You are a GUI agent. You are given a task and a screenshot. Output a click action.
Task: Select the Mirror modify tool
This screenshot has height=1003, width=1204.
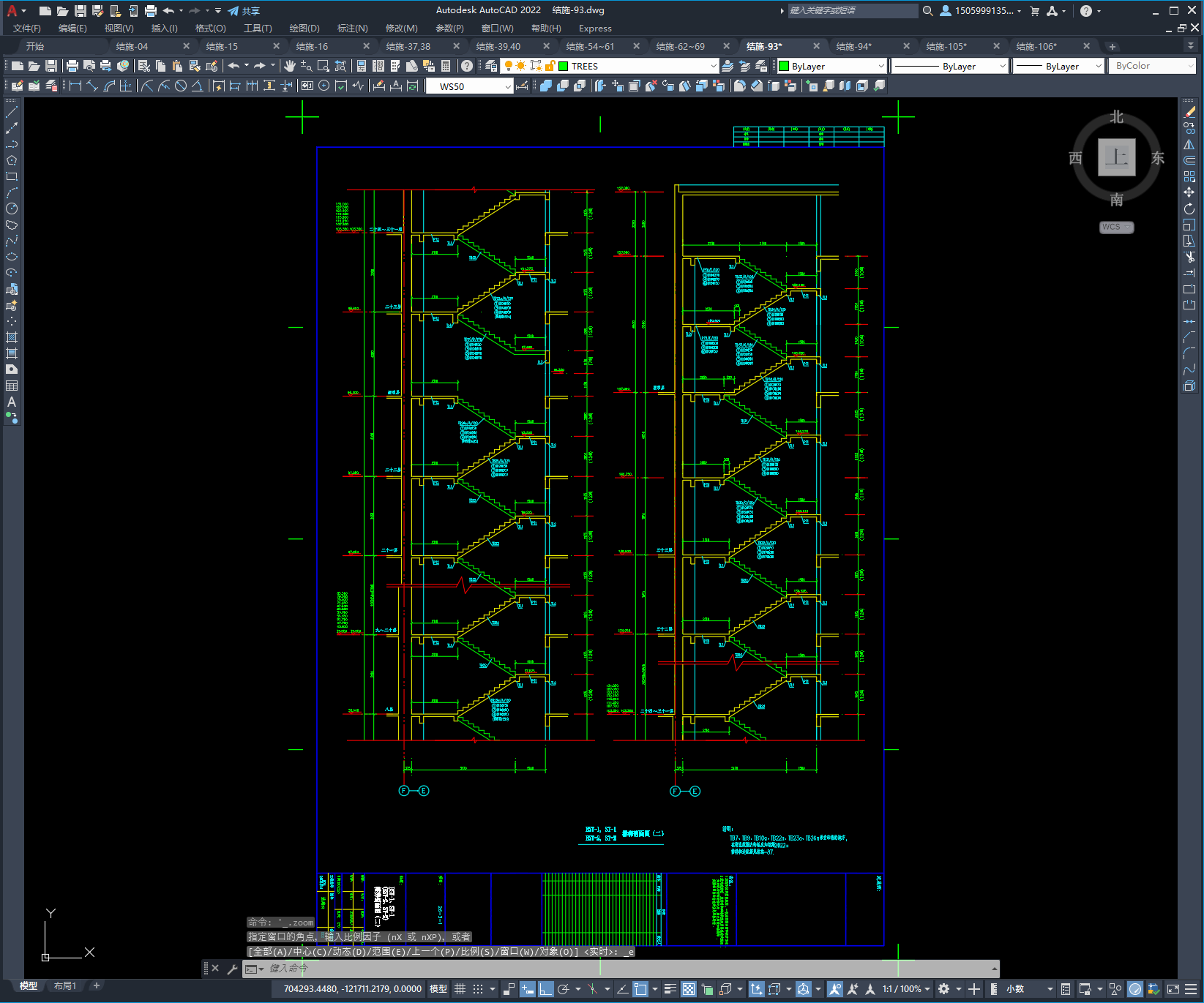(x=1189, y=144)
